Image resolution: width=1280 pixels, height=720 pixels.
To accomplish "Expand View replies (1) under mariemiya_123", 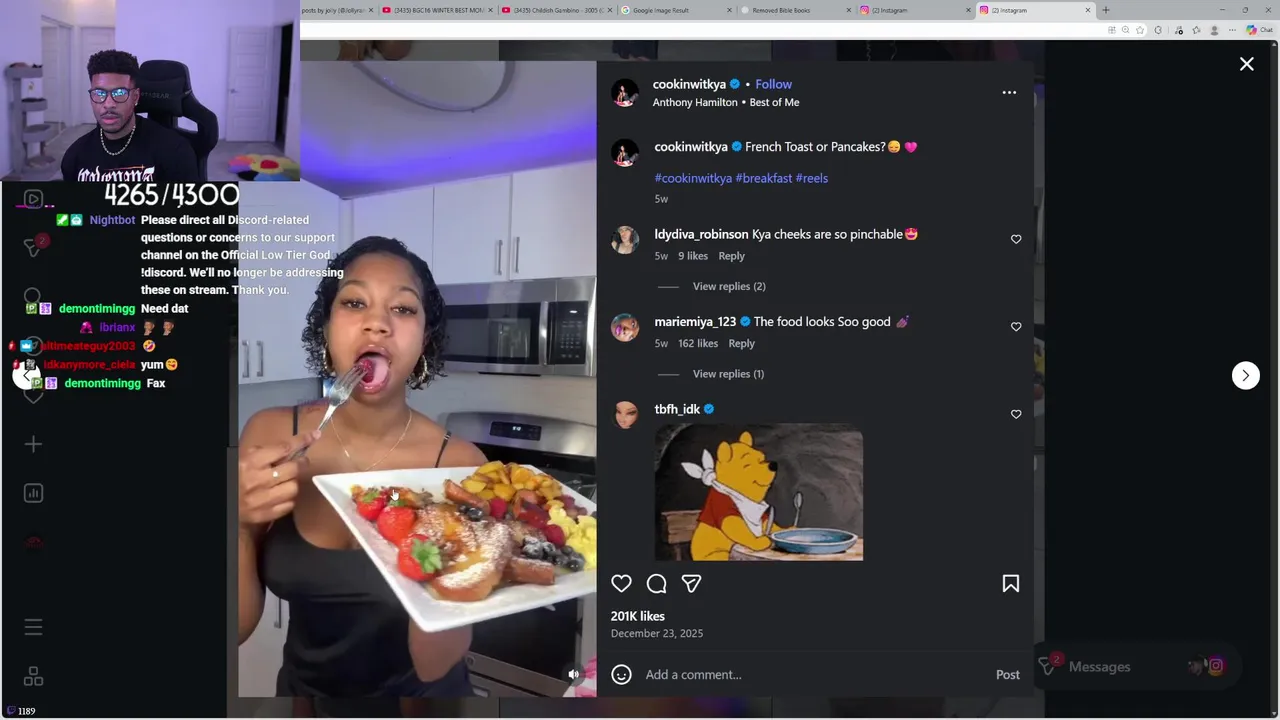I will pos(728,374).
